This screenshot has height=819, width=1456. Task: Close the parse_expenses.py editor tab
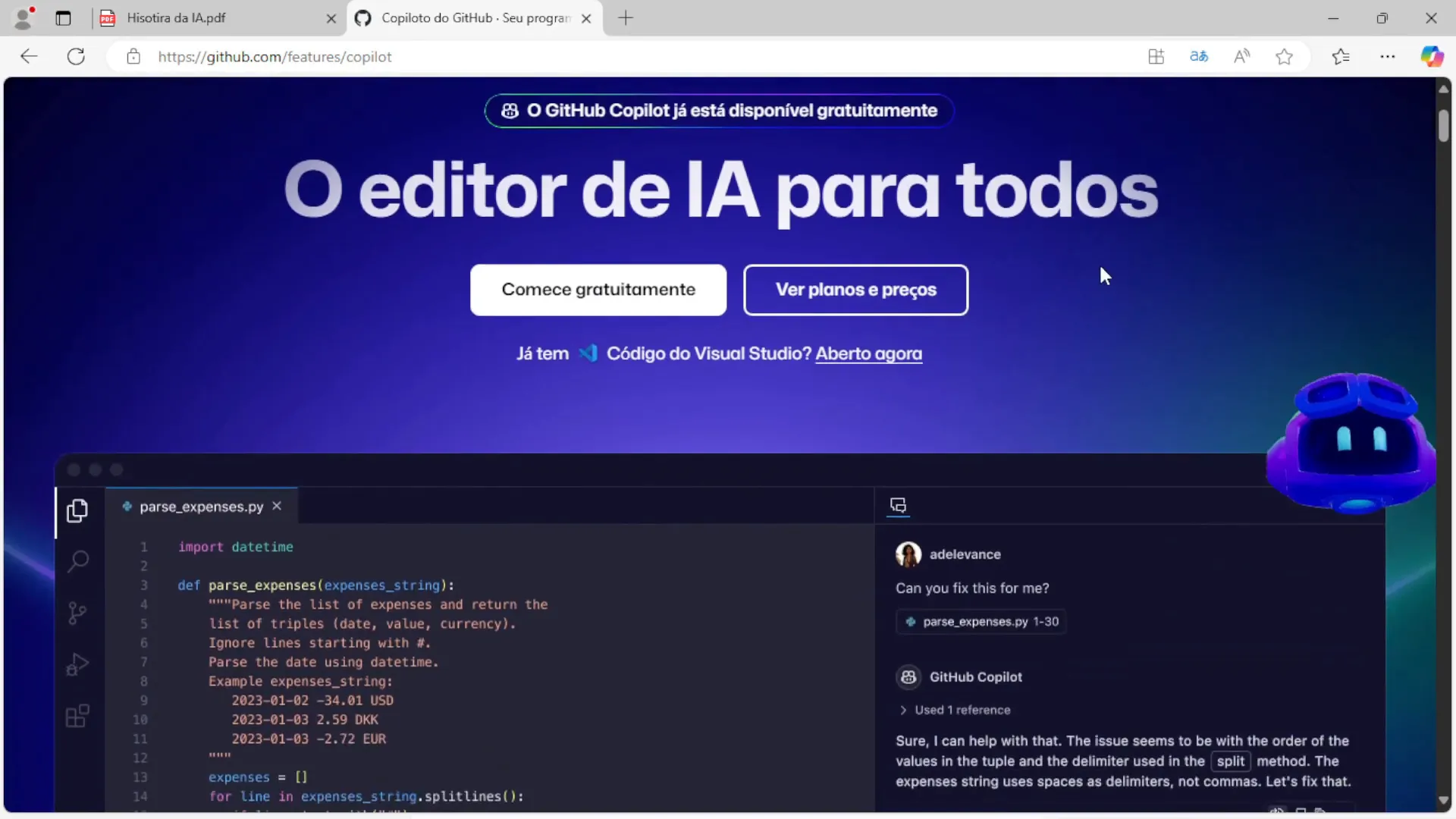coord(277,506)
